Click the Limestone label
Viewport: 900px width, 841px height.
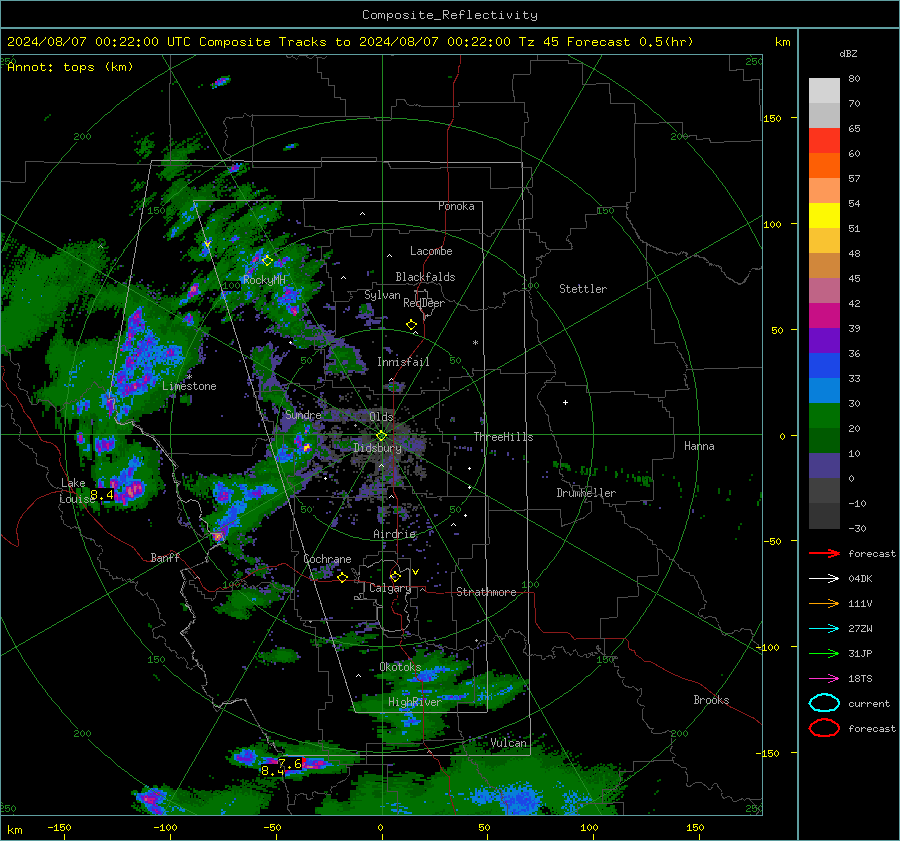coord(189,386)
